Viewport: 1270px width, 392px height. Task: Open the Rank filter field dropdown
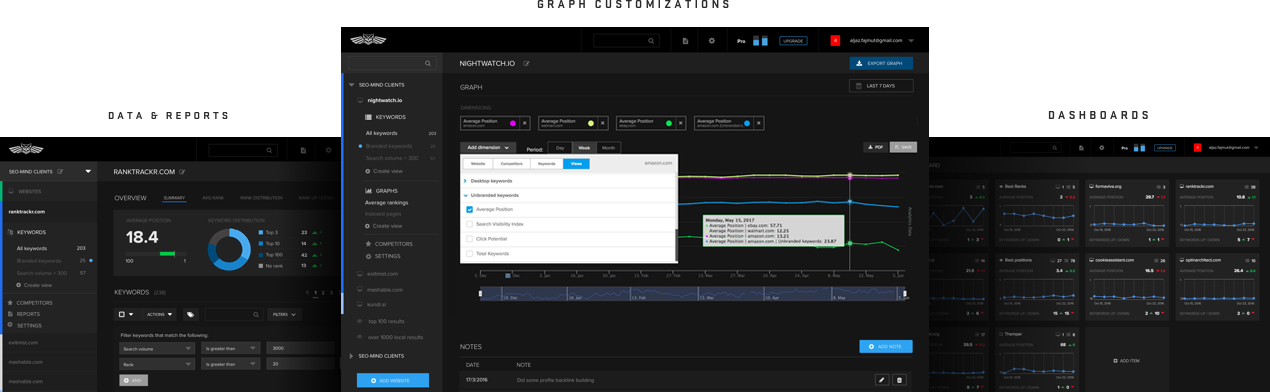157,364
